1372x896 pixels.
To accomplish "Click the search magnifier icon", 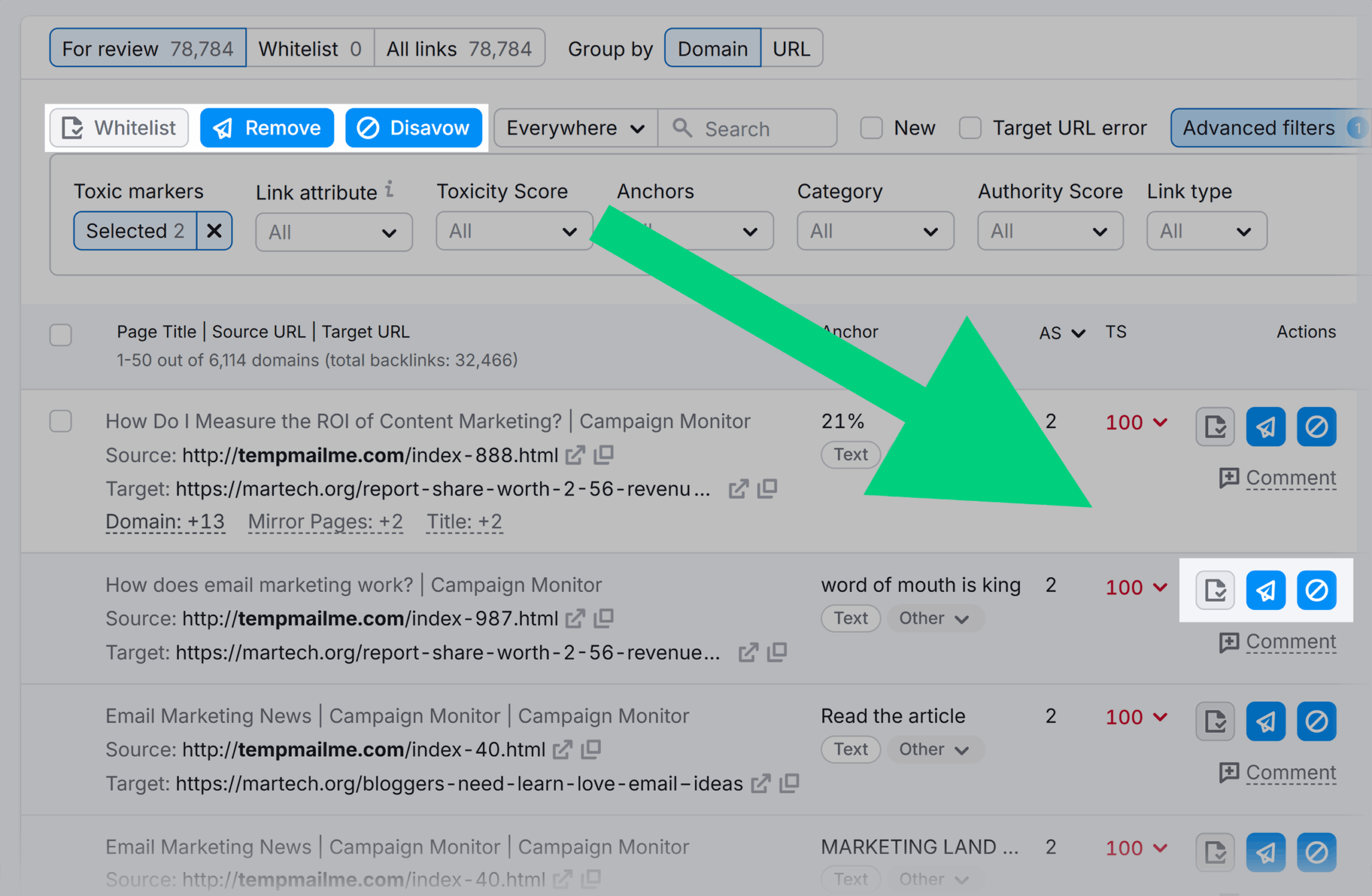I will pos(683,128).
